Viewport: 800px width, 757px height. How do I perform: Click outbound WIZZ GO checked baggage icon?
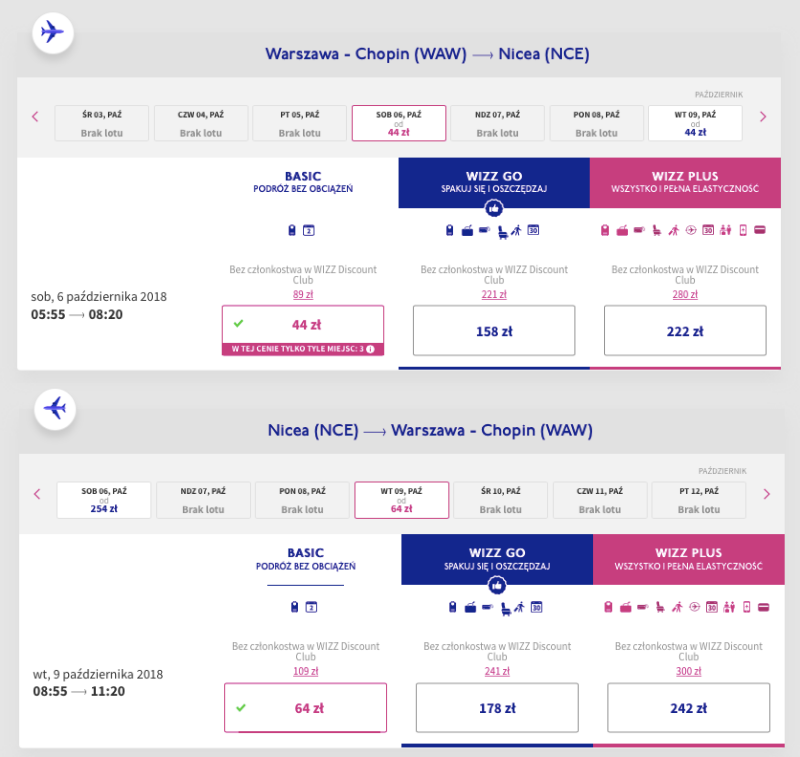pos(485,230)
